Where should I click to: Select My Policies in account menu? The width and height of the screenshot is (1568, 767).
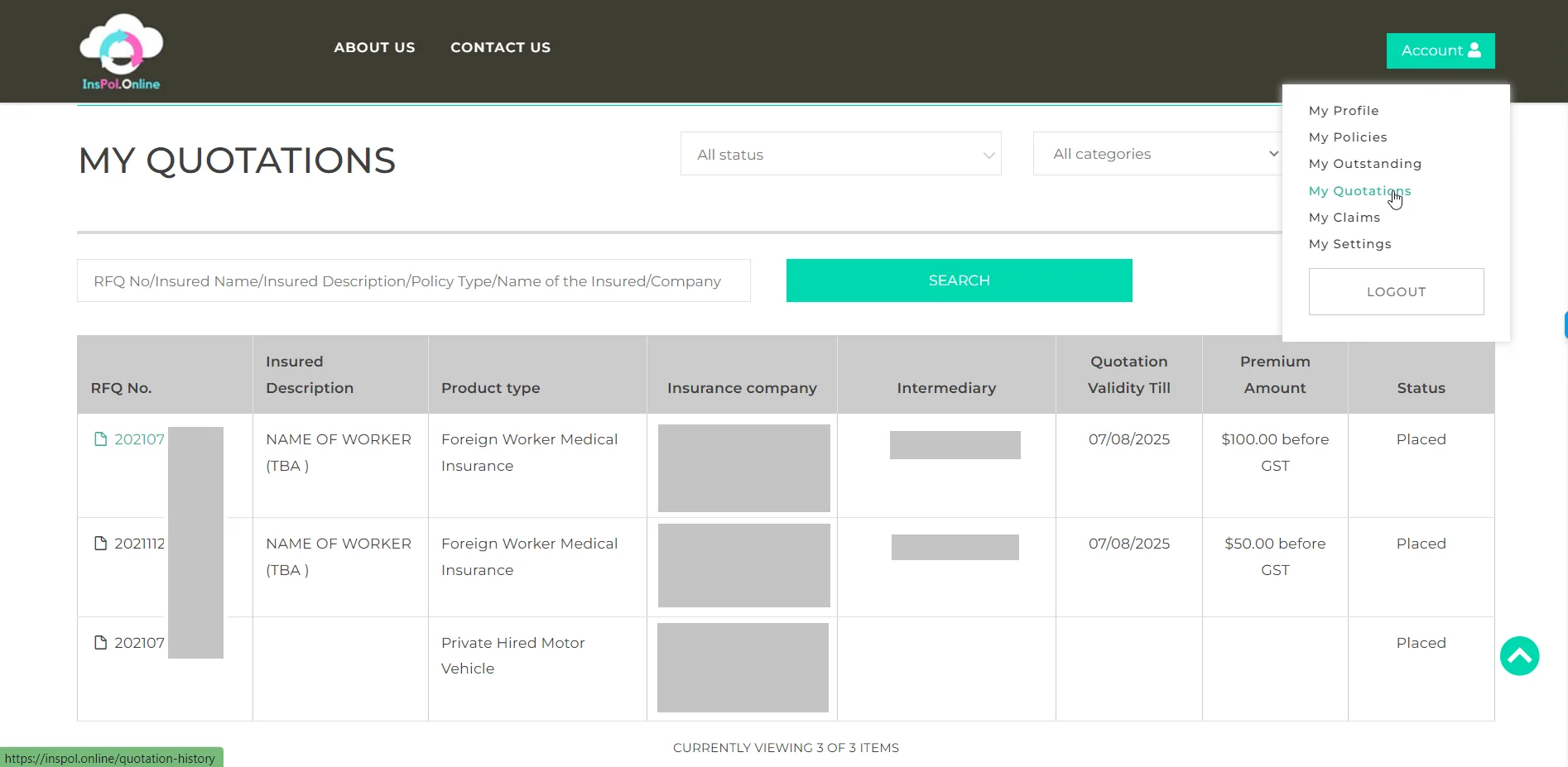pyautogui.click(x=1347, y=137)
